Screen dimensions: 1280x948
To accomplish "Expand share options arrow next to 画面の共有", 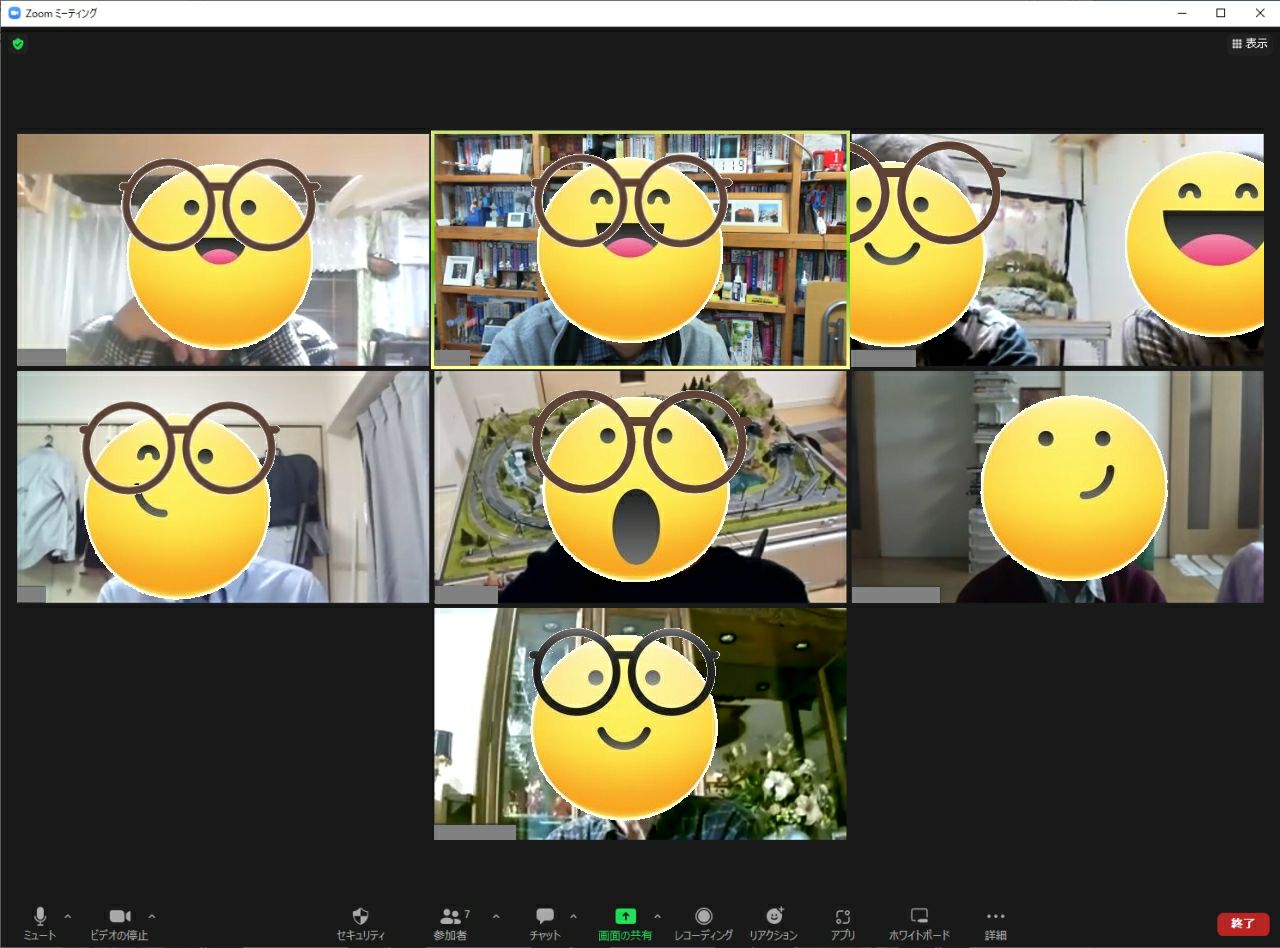I will pyautogui.click(x=657, y=916).
